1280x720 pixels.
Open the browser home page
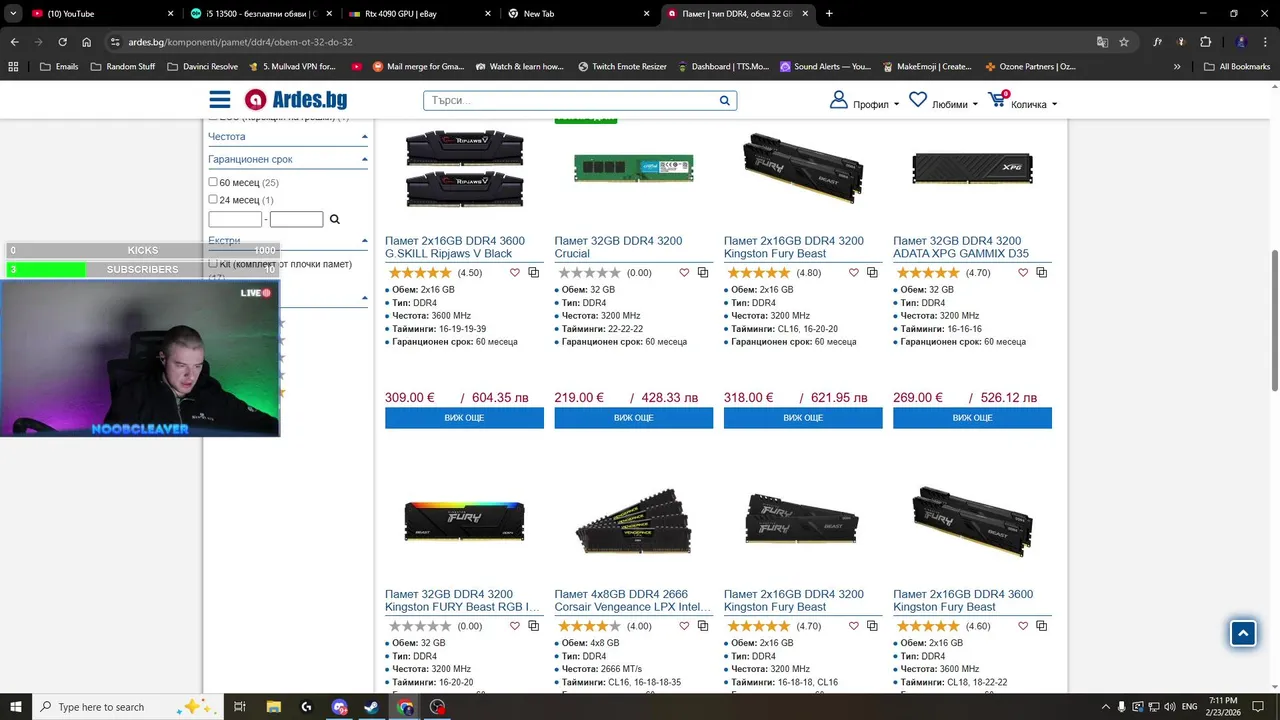[x=87, y=42]
